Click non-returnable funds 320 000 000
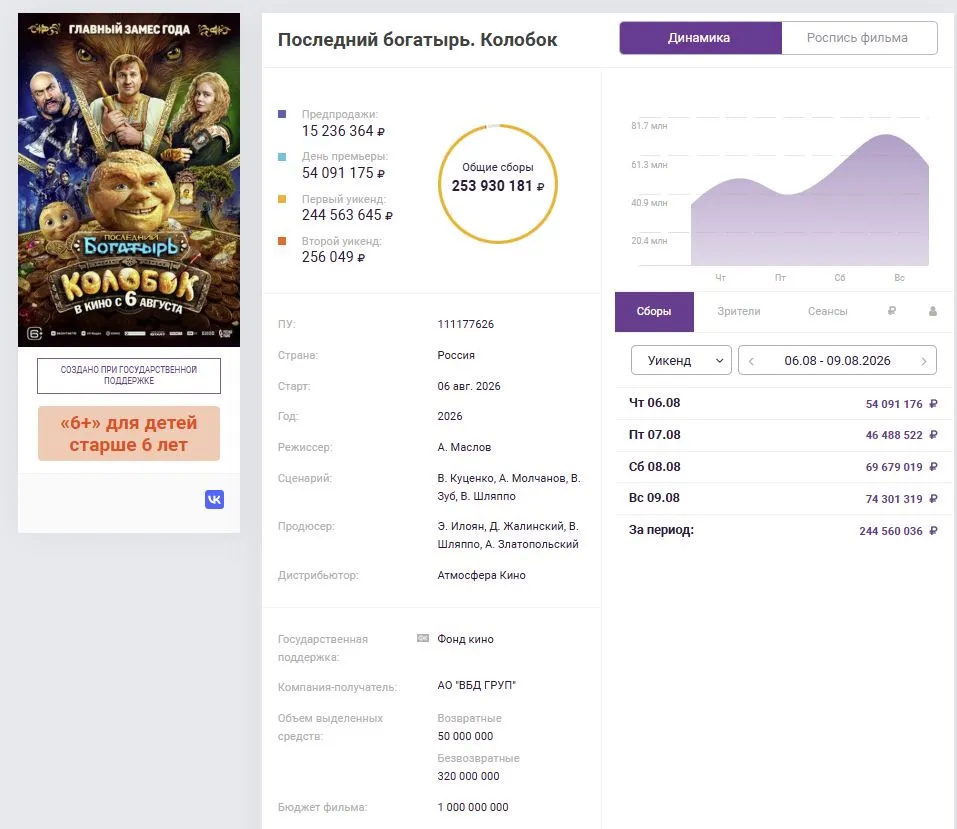The image size is (957, 829). click(468, 776)
